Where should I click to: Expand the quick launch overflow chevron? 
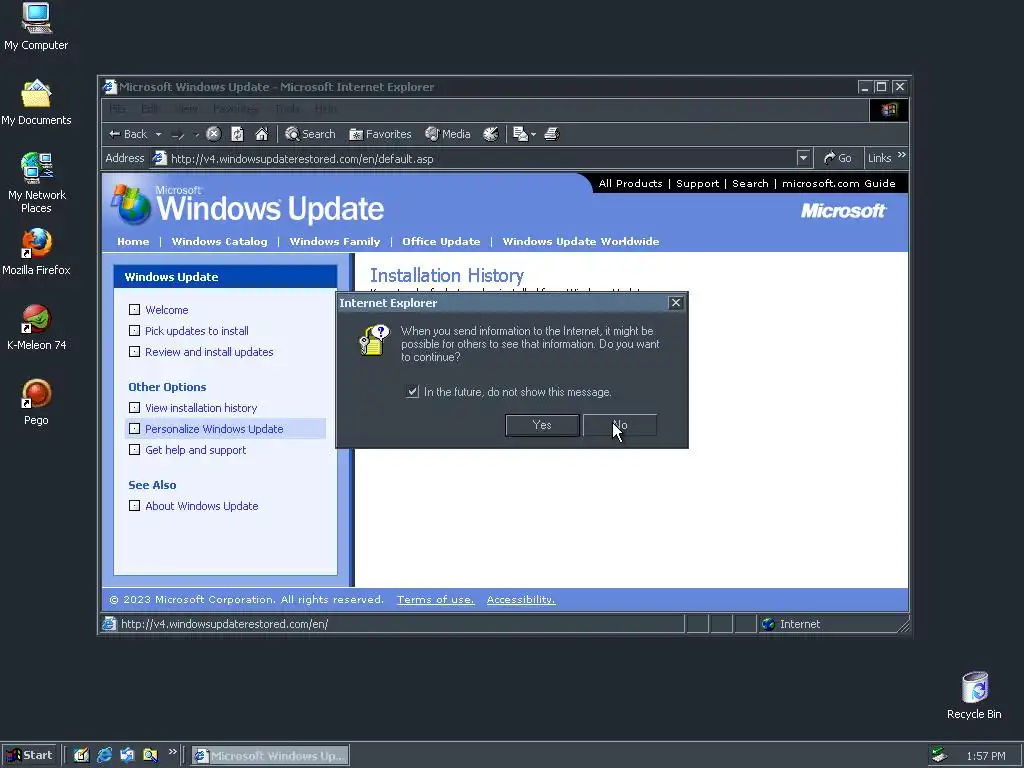pos(172,752)
